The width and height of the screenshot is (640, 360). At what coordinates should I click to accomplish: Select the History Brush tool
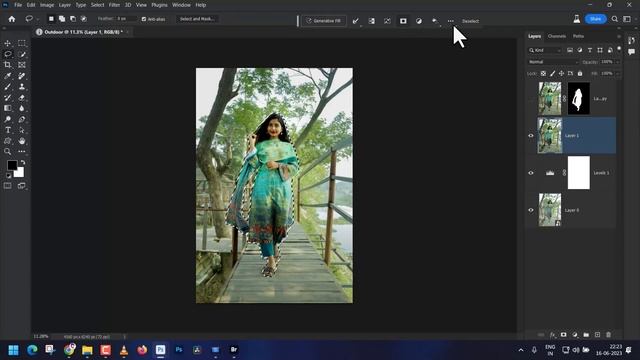(x=7, y=98)
